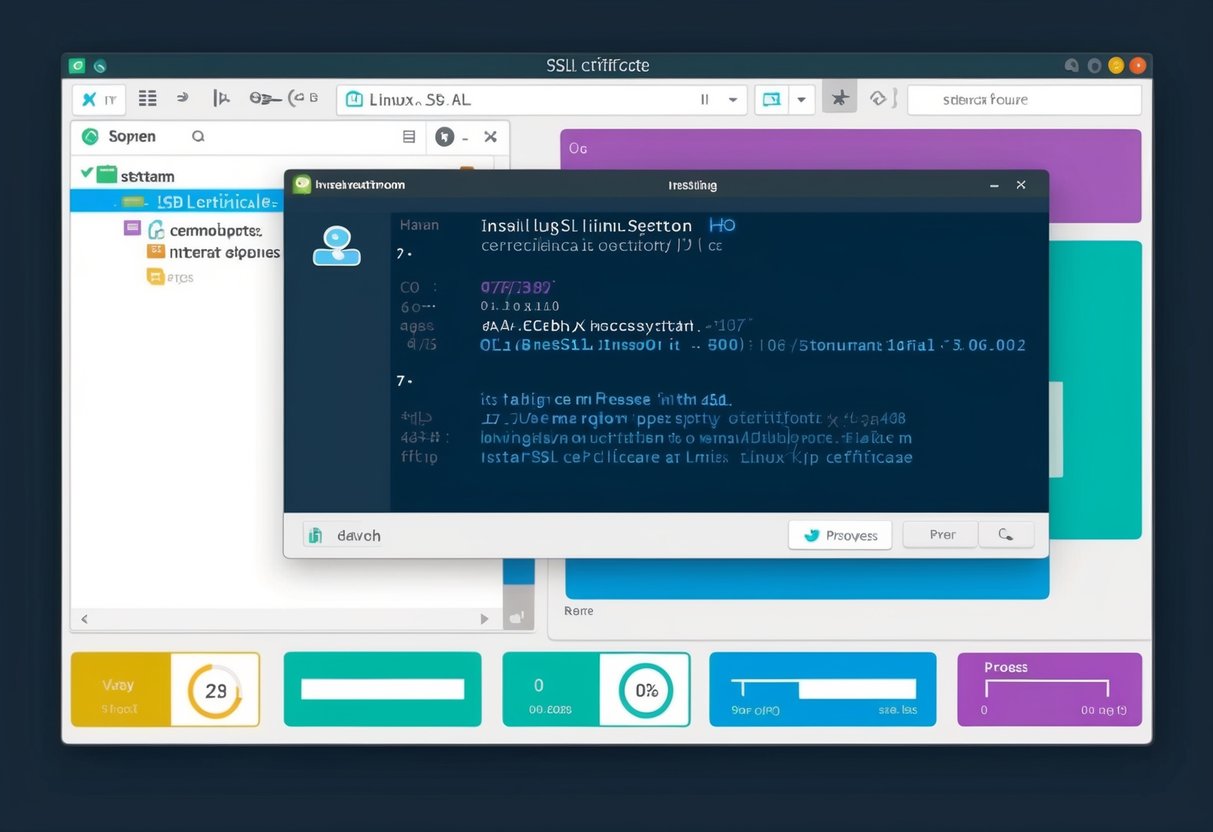
Task: Open the Linux SSL address bar dropdown
Action: [733, 100]
